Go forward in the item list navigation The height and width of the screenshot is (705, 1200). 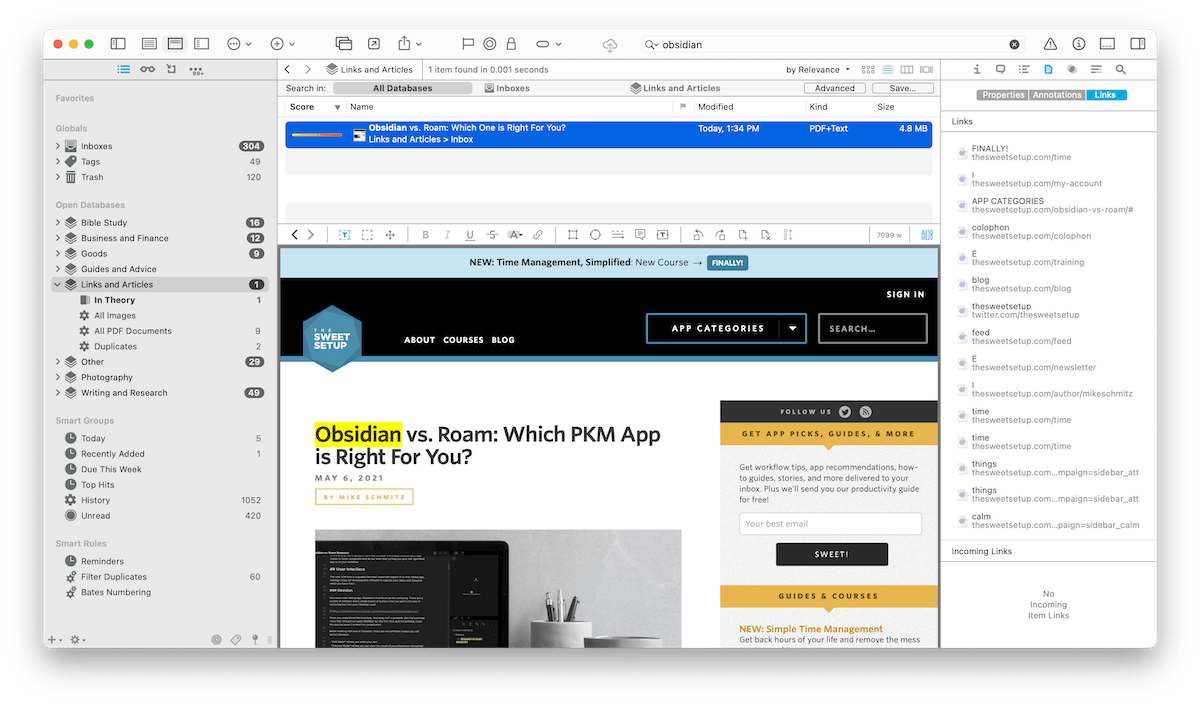click(x=307, y=70)
